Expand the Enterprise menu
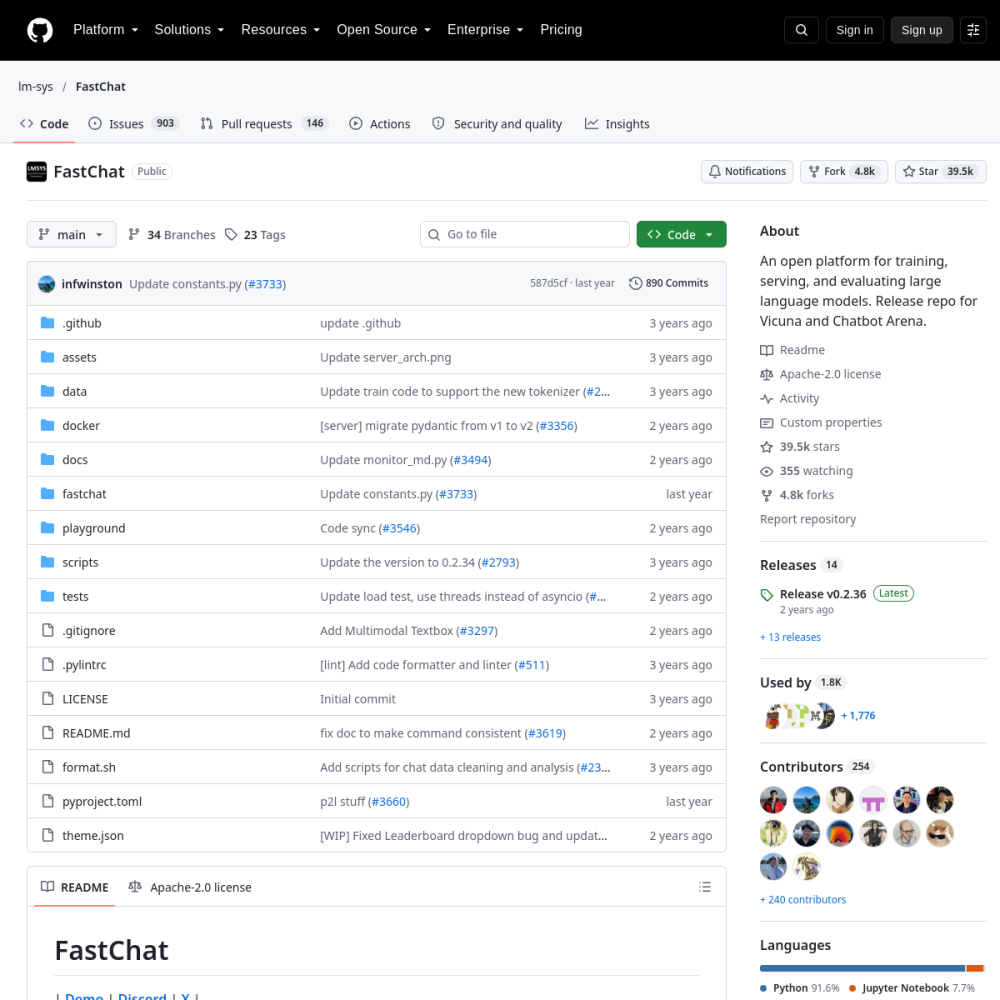This screenshot has height=1000, width=1000. pos(485,30)
